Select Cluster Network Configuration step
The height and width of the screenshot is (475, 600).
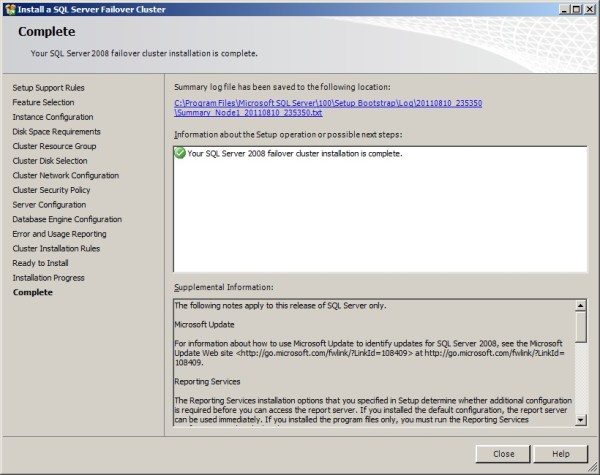[65, 175]
